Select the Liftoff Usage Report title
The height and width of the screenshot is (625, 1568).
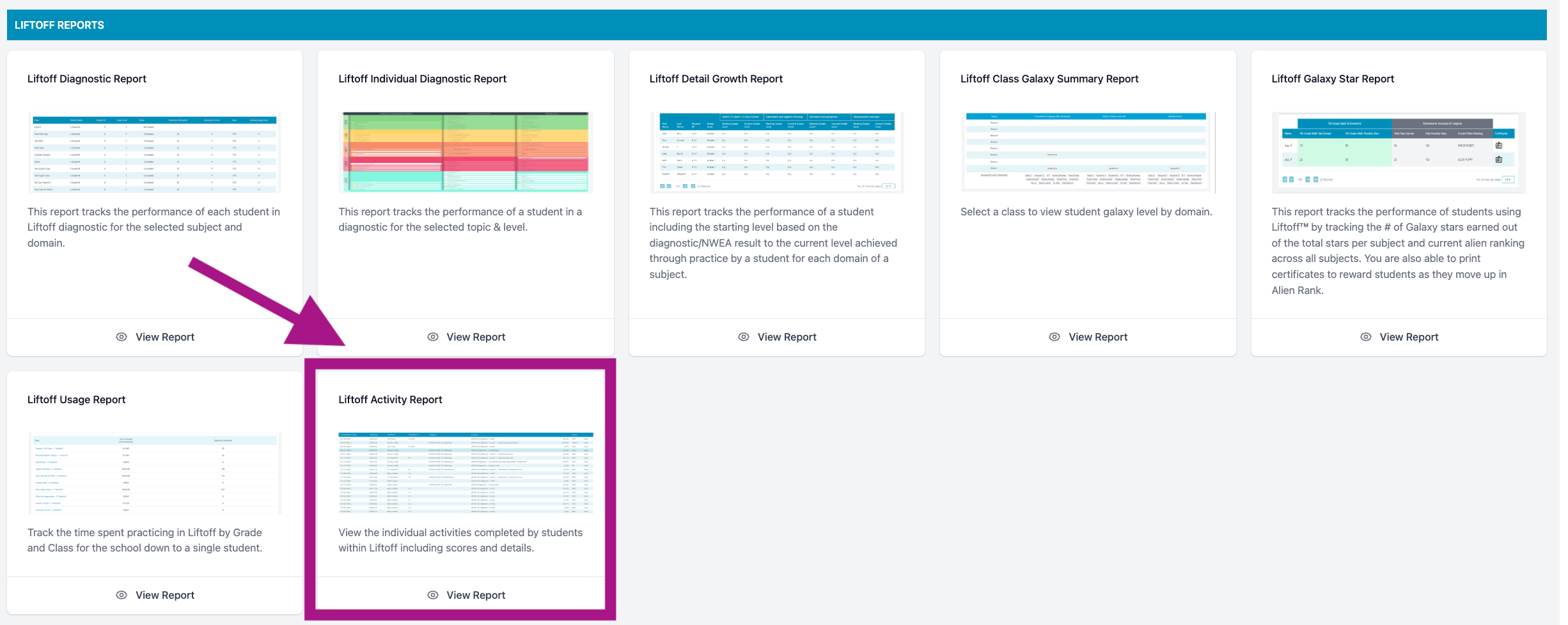[x=77, y=399]
